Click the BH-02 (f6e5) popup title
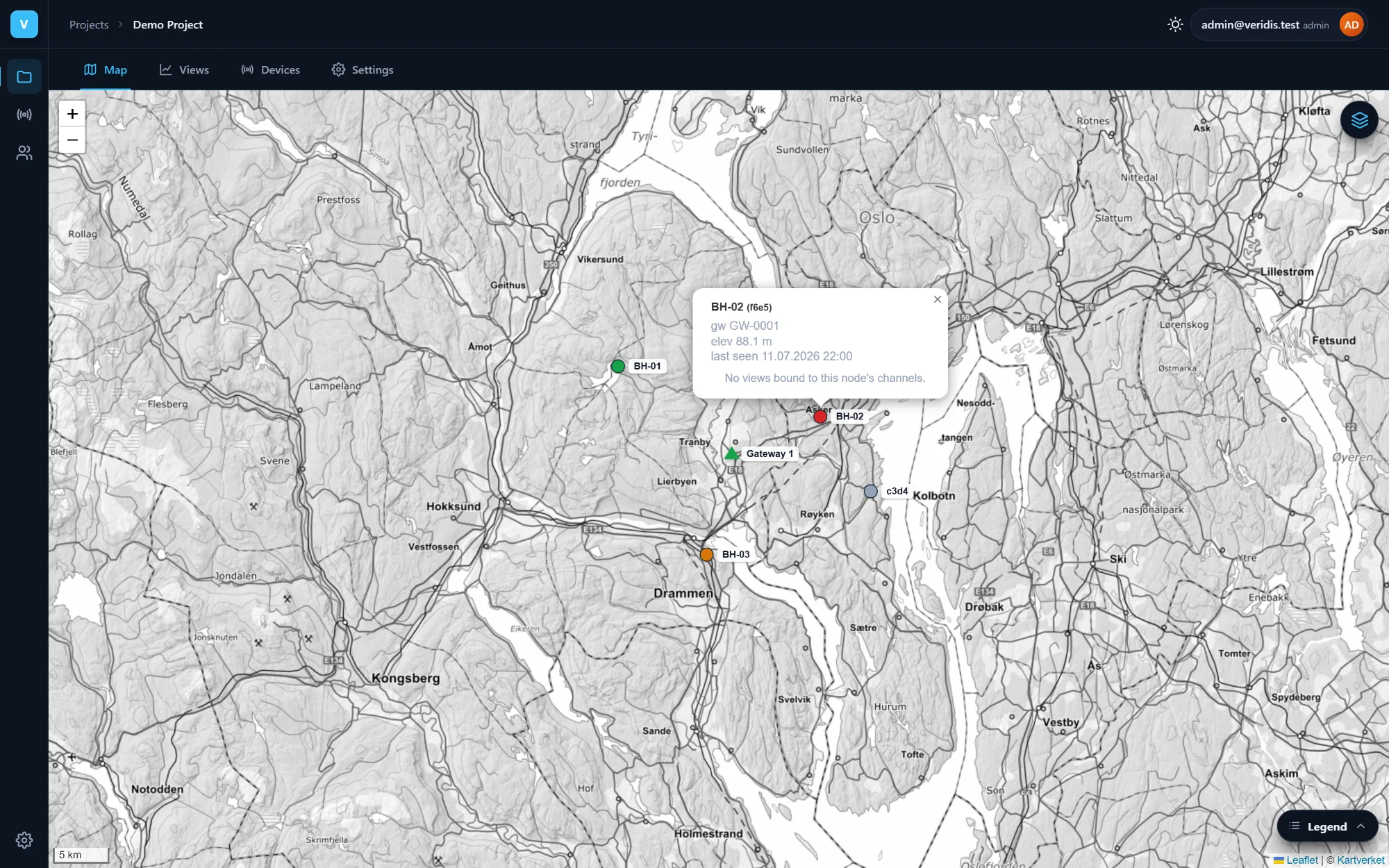Viewport: 1389px width, 868px height. [x=741, y=307]
